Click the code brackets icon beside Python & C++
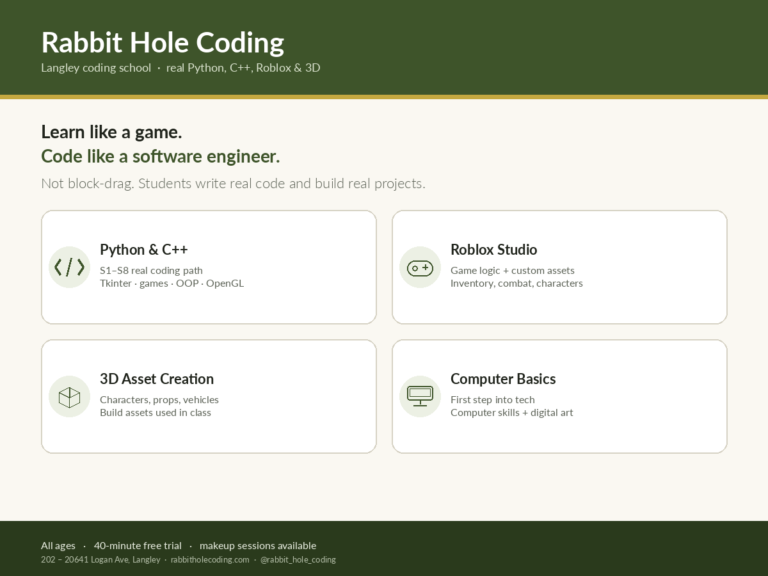 click(69, 267)
